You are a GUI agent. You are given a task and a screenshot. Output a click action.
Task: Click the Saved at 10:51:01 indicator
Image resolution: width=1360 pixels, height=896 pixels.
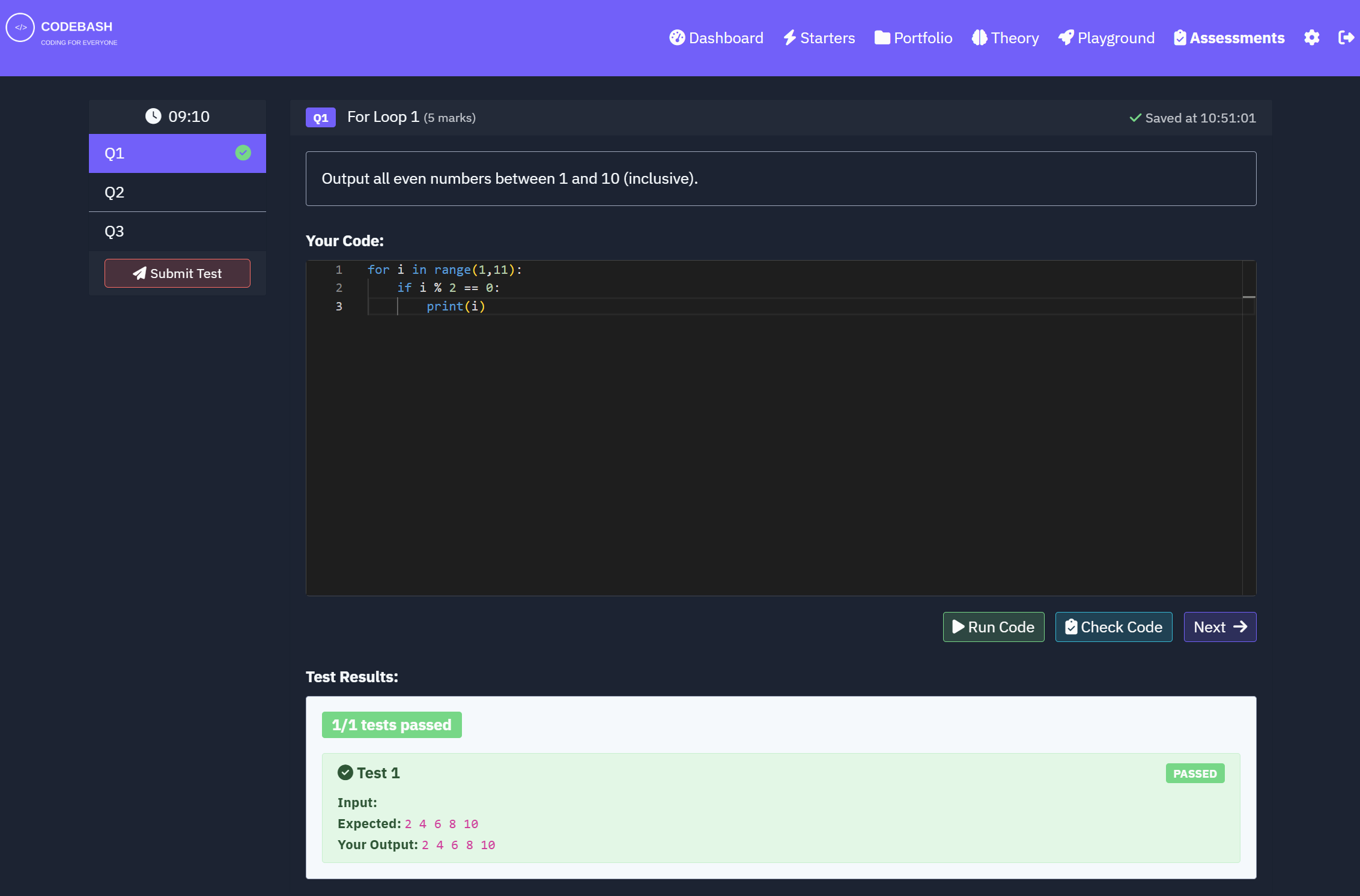tap(1192, 118)
